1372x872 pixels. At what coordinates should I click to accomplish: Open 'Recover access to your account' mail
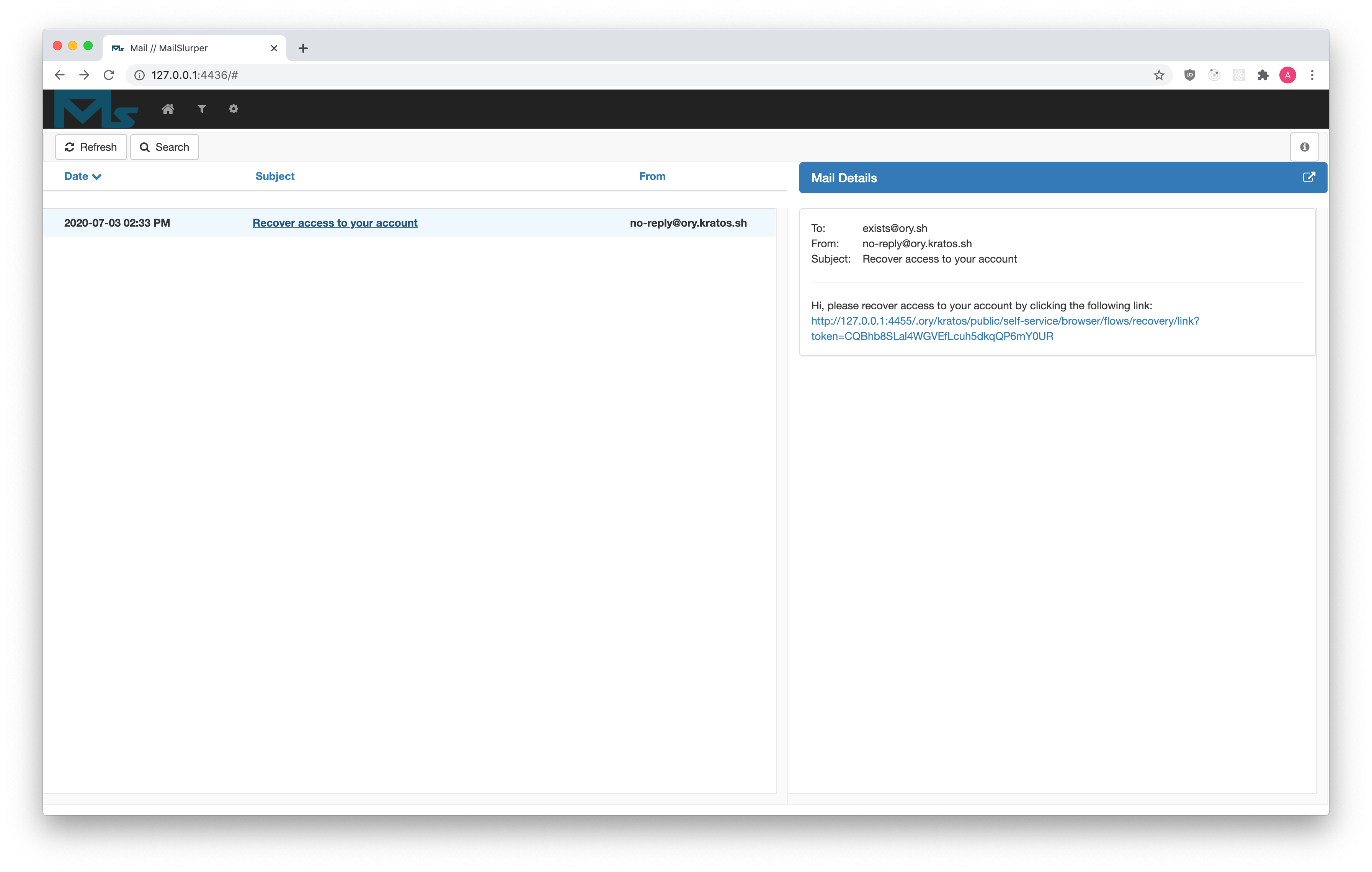tap(335, 223)
